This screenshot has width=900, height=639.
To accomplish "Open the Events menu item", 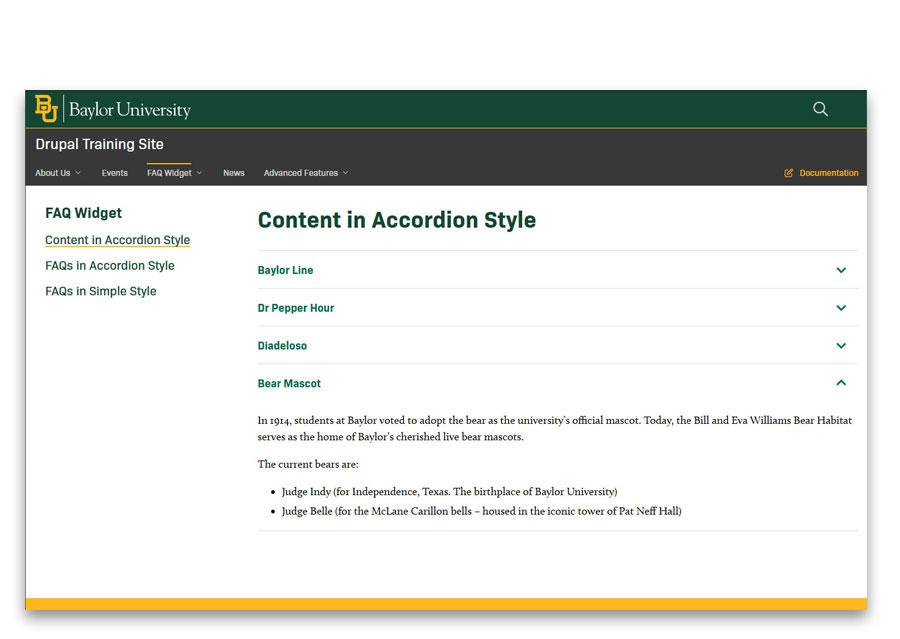I will point(114,173).
